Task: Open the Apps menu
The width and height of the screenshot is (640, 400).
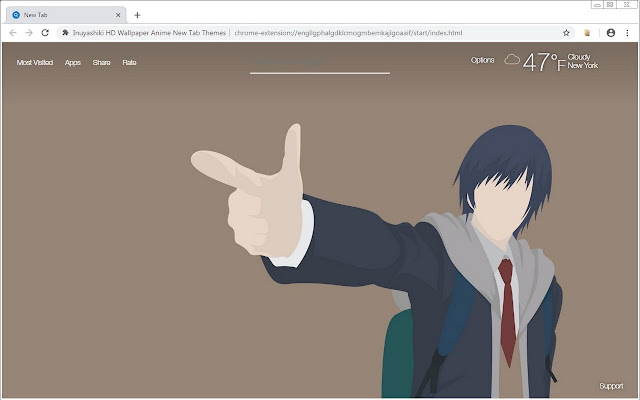Action: click(73, 62)
